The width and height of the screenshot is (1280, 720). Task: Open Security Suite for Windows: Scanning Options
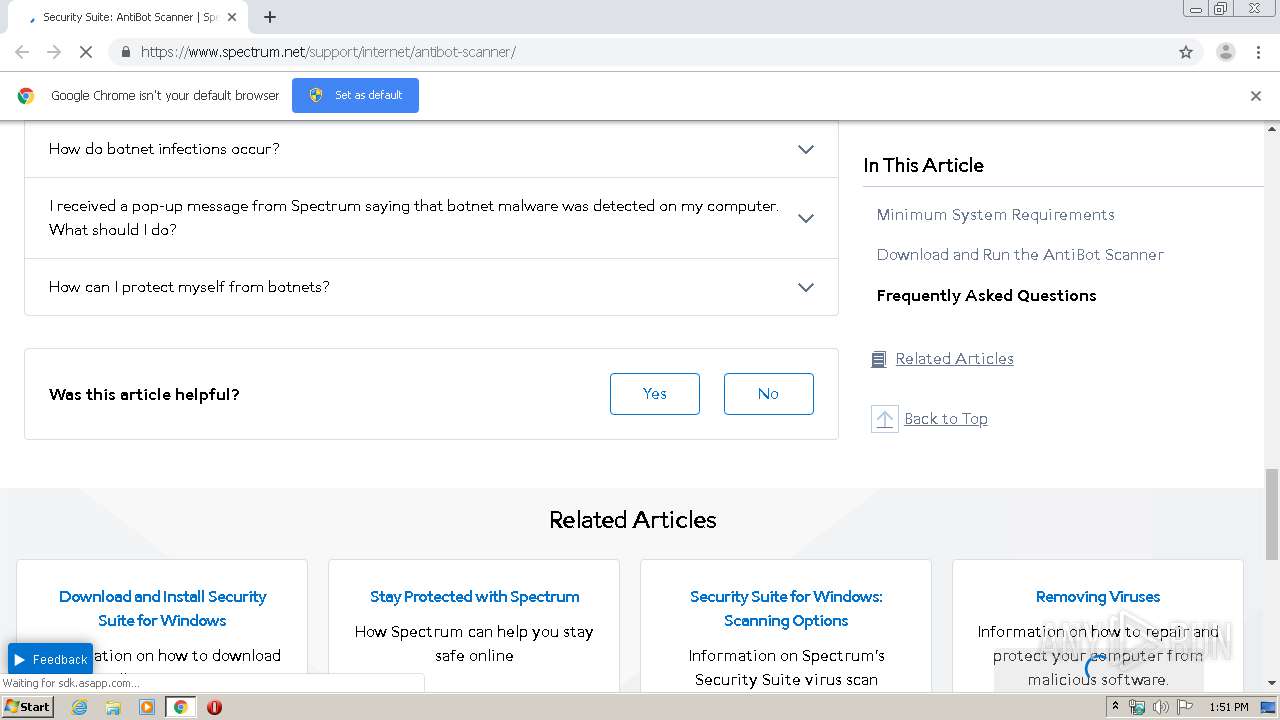click(x=786, y=609)
